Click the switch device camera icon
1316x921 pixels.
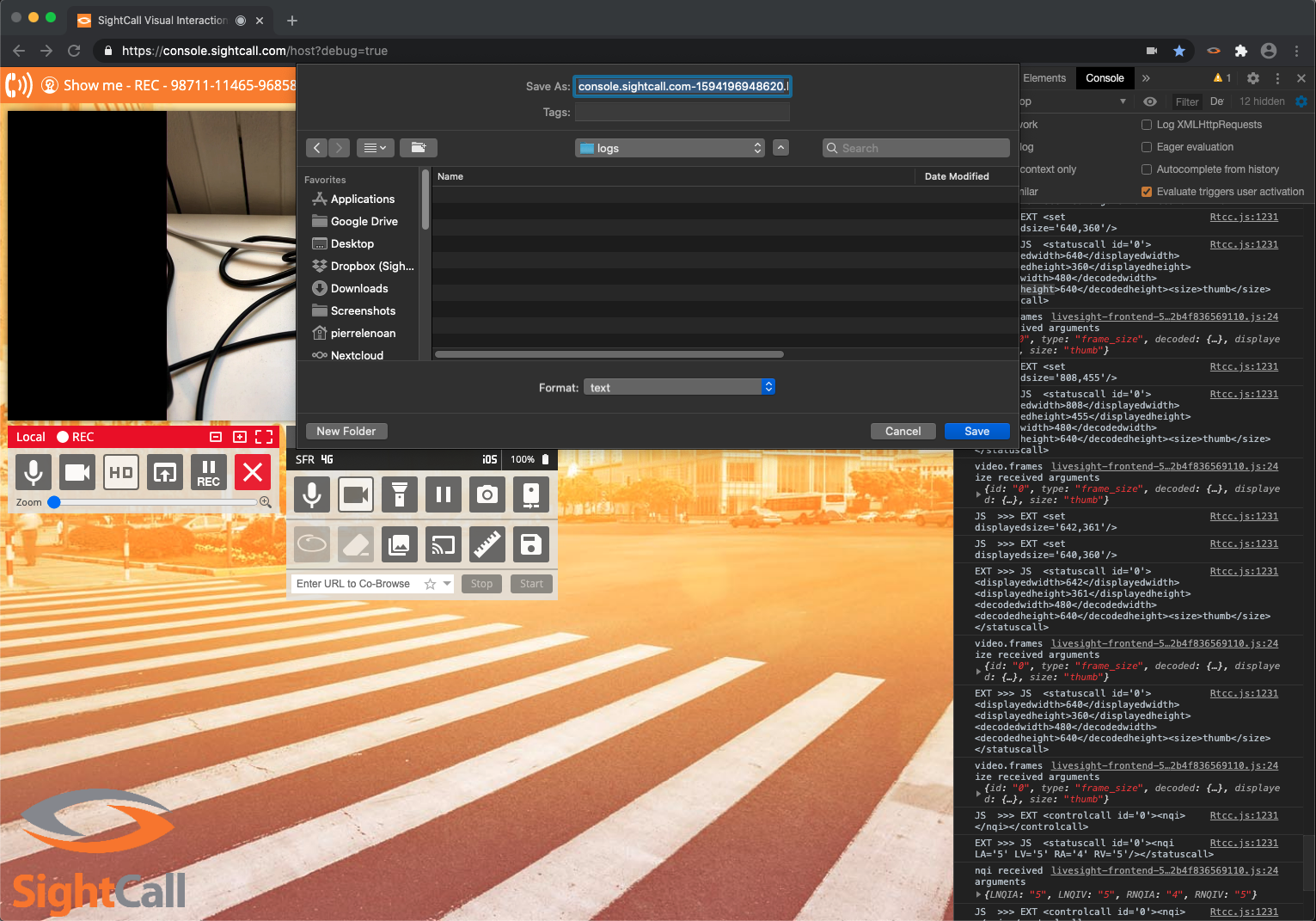tap(531, 494)
